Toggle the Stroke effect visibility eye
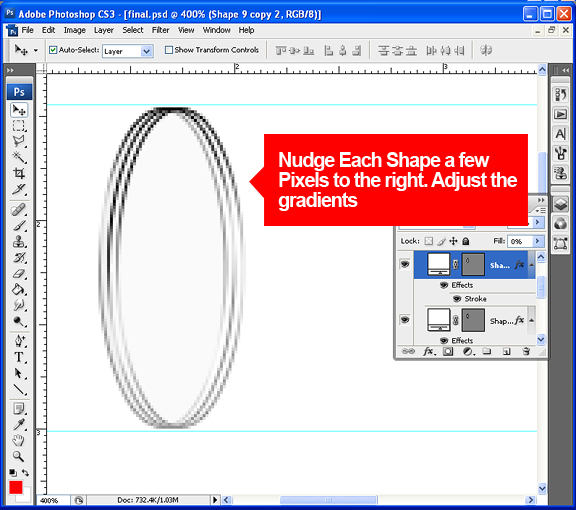Screen dimensions: 576x510 (457, 299)
